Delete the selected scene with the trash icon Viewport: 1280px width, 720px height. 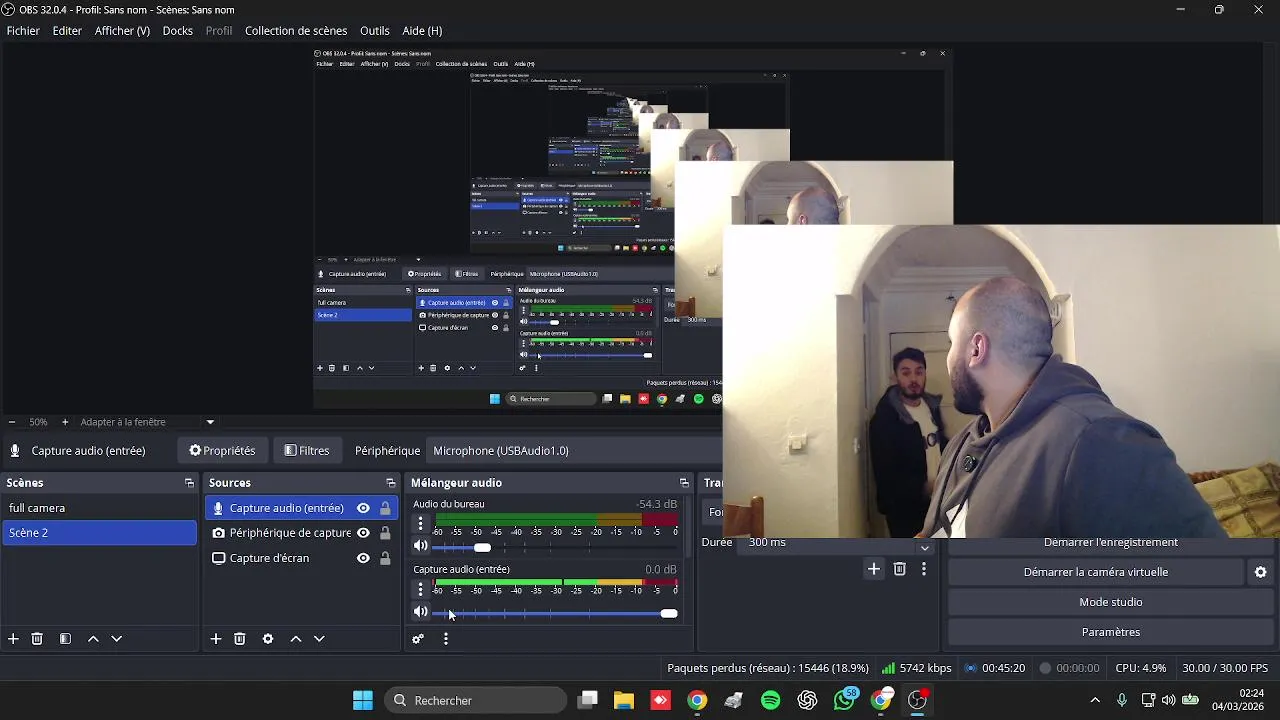coord(37,639)
